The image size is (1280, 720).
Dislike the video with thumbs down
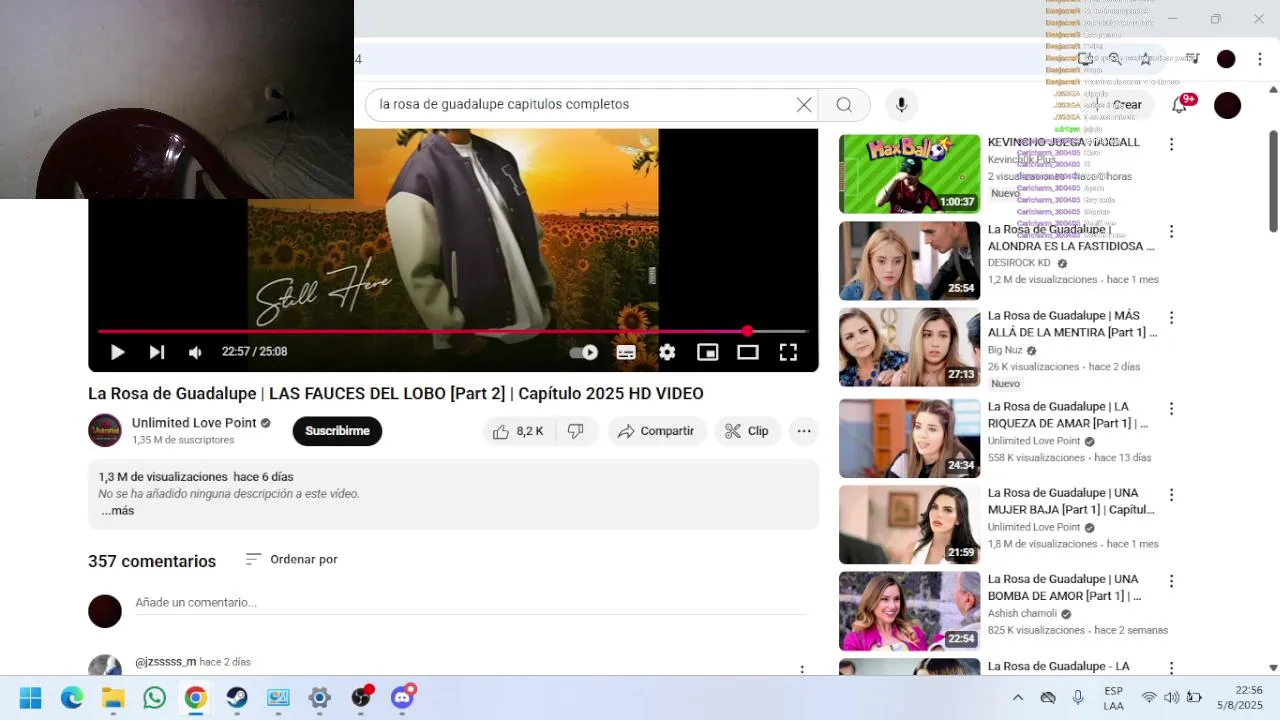coord(576,431)
